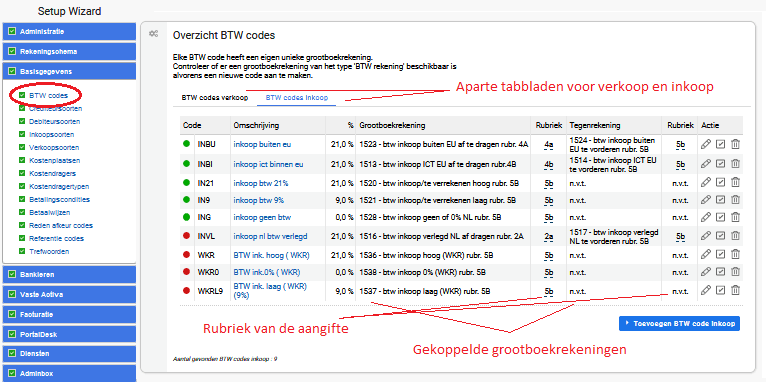This screenshot has height=383, width=766.
Task: Click check icon in IN9 row
Action: click(x=720, y=200)
